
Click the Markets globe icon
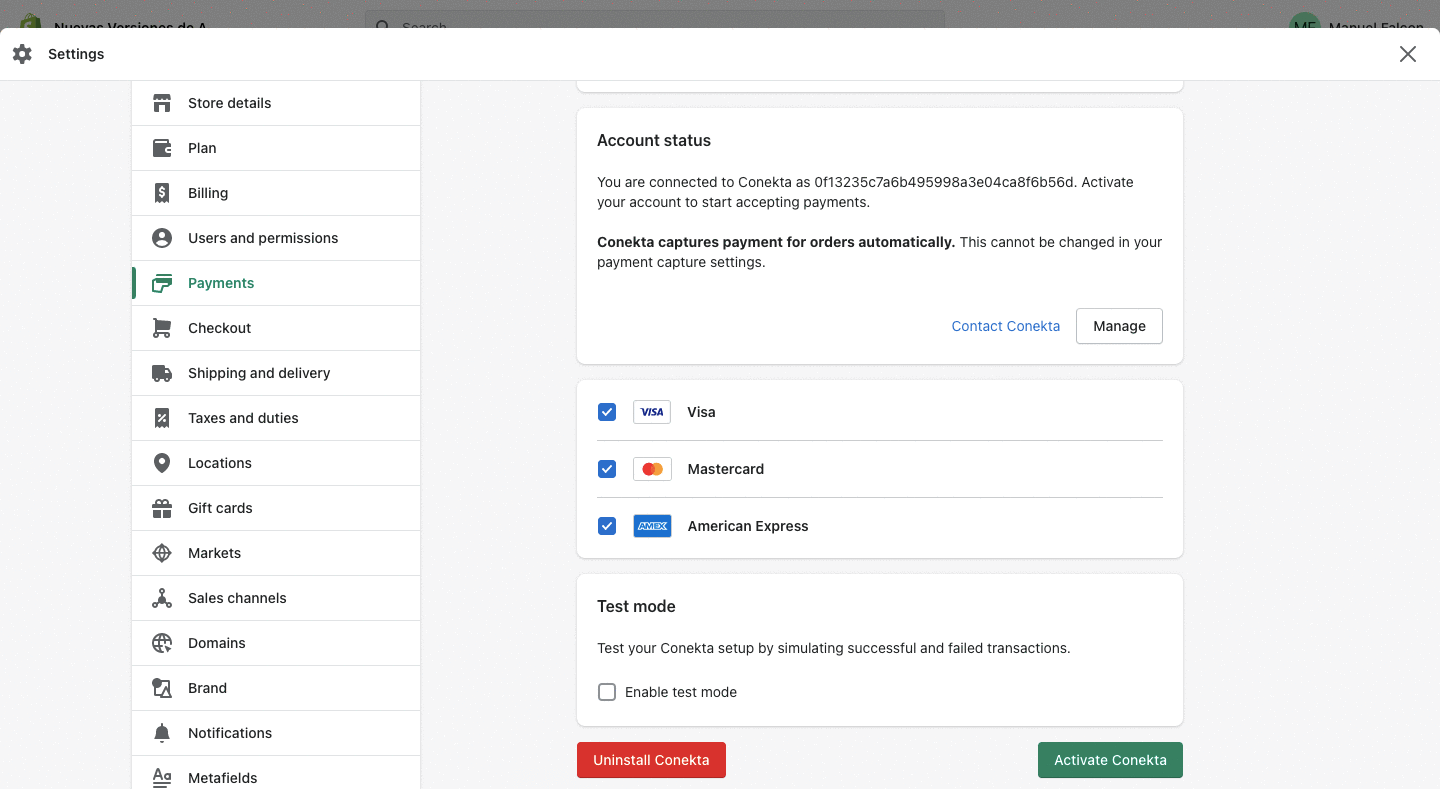(162, 553)
